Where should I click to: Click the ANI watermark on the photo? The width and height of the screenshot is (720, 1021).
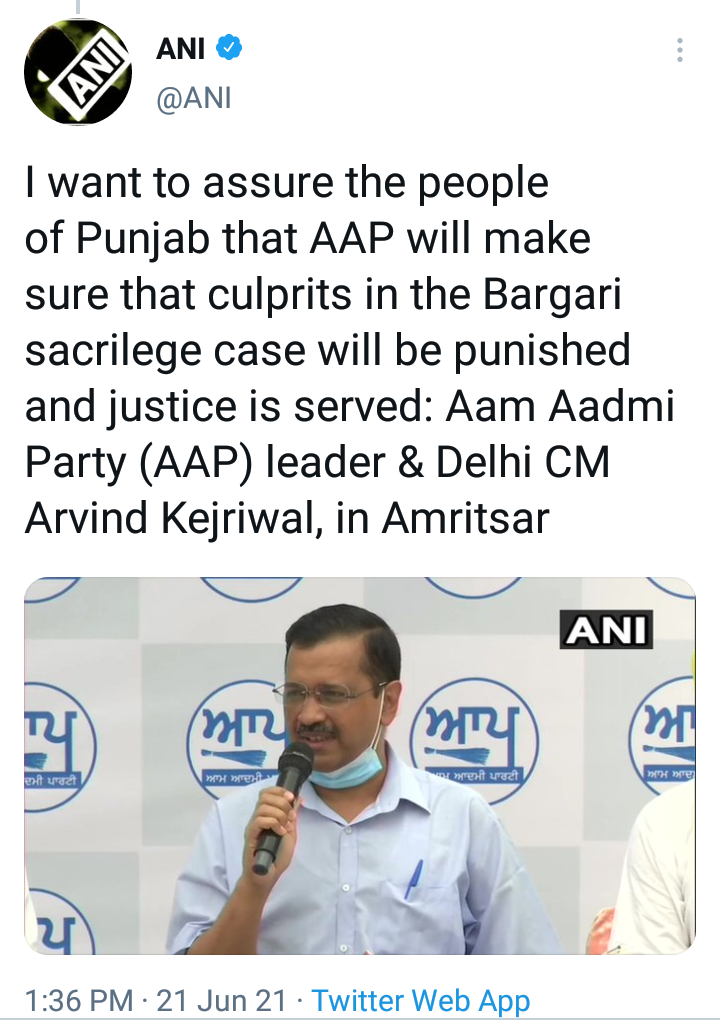pos(606,630)
